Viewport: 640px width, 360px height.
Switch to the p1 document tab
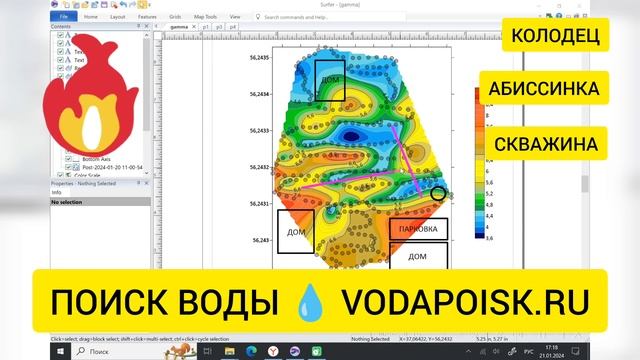(x=205, y=27)
